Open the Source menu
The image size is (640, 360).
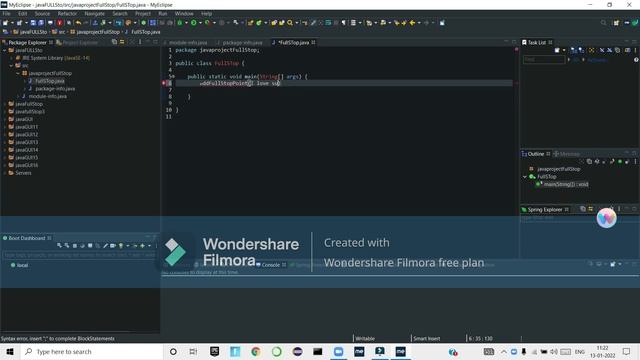click(x=42, y=13)
